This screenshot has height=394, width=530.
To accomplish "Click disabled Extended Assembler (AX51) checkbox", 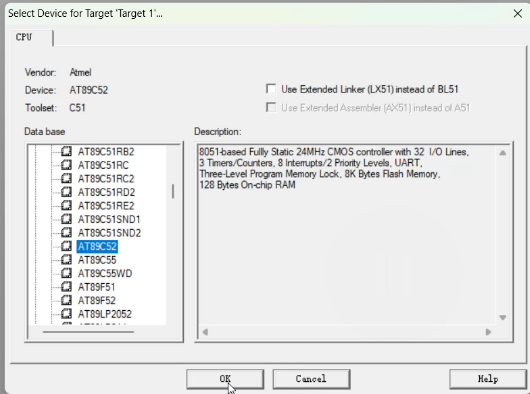I will click(271, 107).
